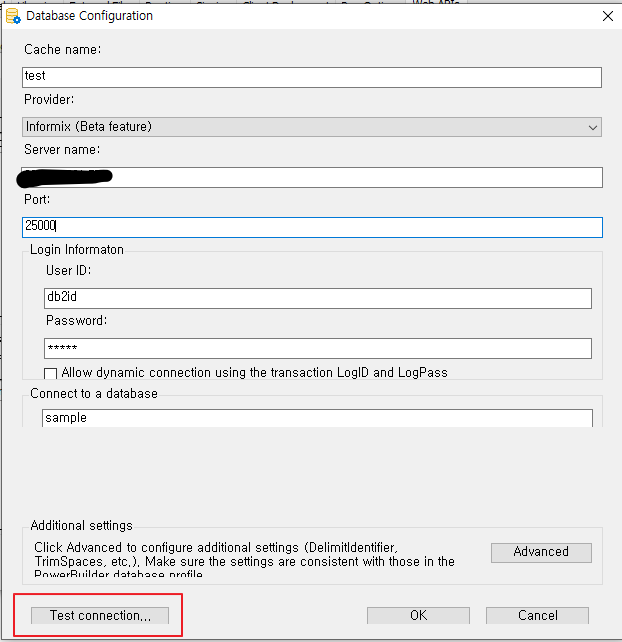Click the Connect to a database group label
The width and height of the screenshot is (622, 642).
(94, 394)
